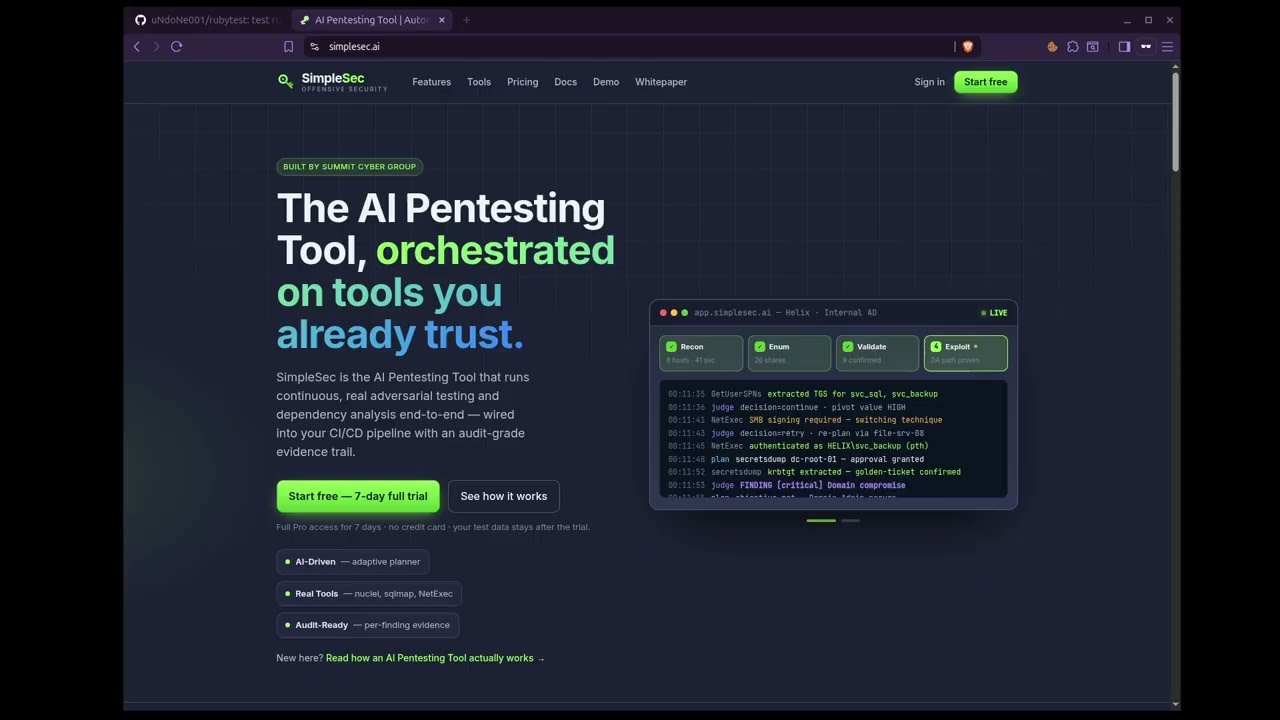The width and height of the screenshot is (1280, 720).
Task: Reload the page with the refresh icon
Action: [x=177, y=46]
